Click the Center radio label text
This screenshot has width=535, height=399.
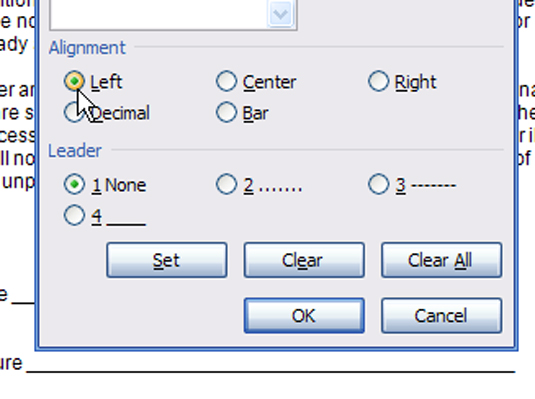click(270, 82)
